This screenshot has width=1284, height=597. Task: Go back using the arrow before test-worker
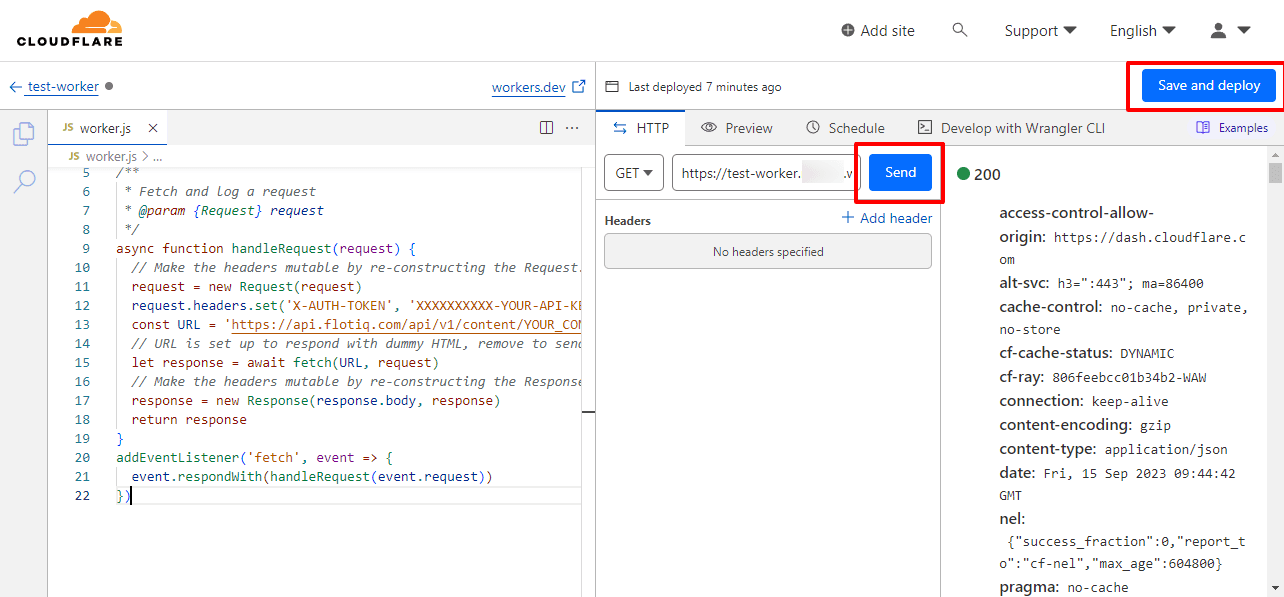pyautogui.click(x=16, y=87)
